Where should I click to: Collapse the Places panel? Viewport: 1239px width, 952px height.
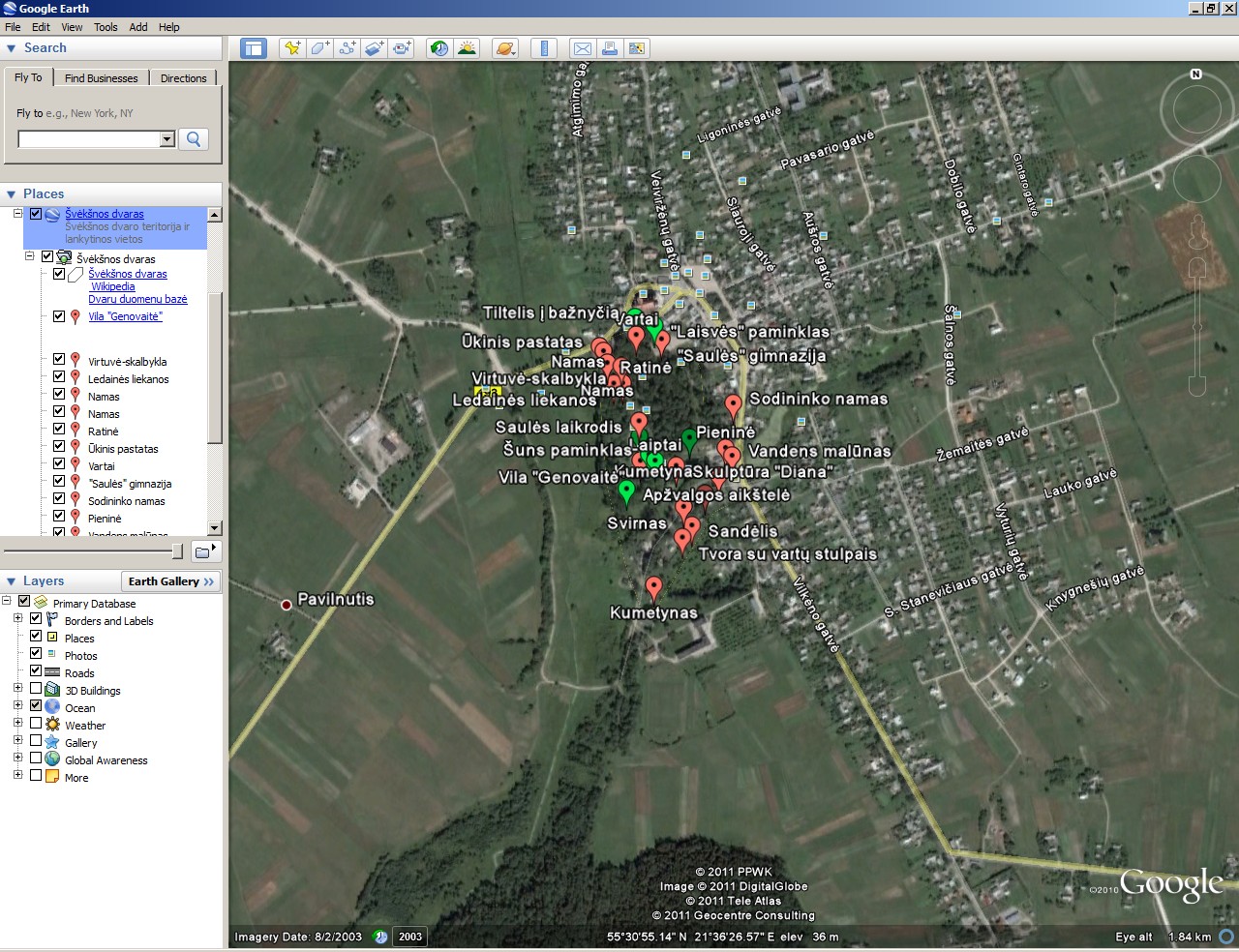click(x=12, y=194)
